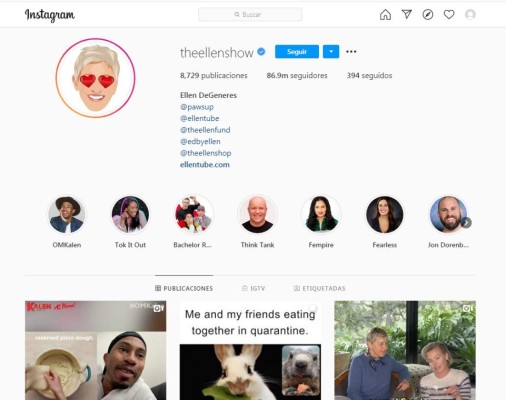Open the Jon Dorenb... story highlight
The height and width of the screenshot is (400, 506).
(448, 222)
